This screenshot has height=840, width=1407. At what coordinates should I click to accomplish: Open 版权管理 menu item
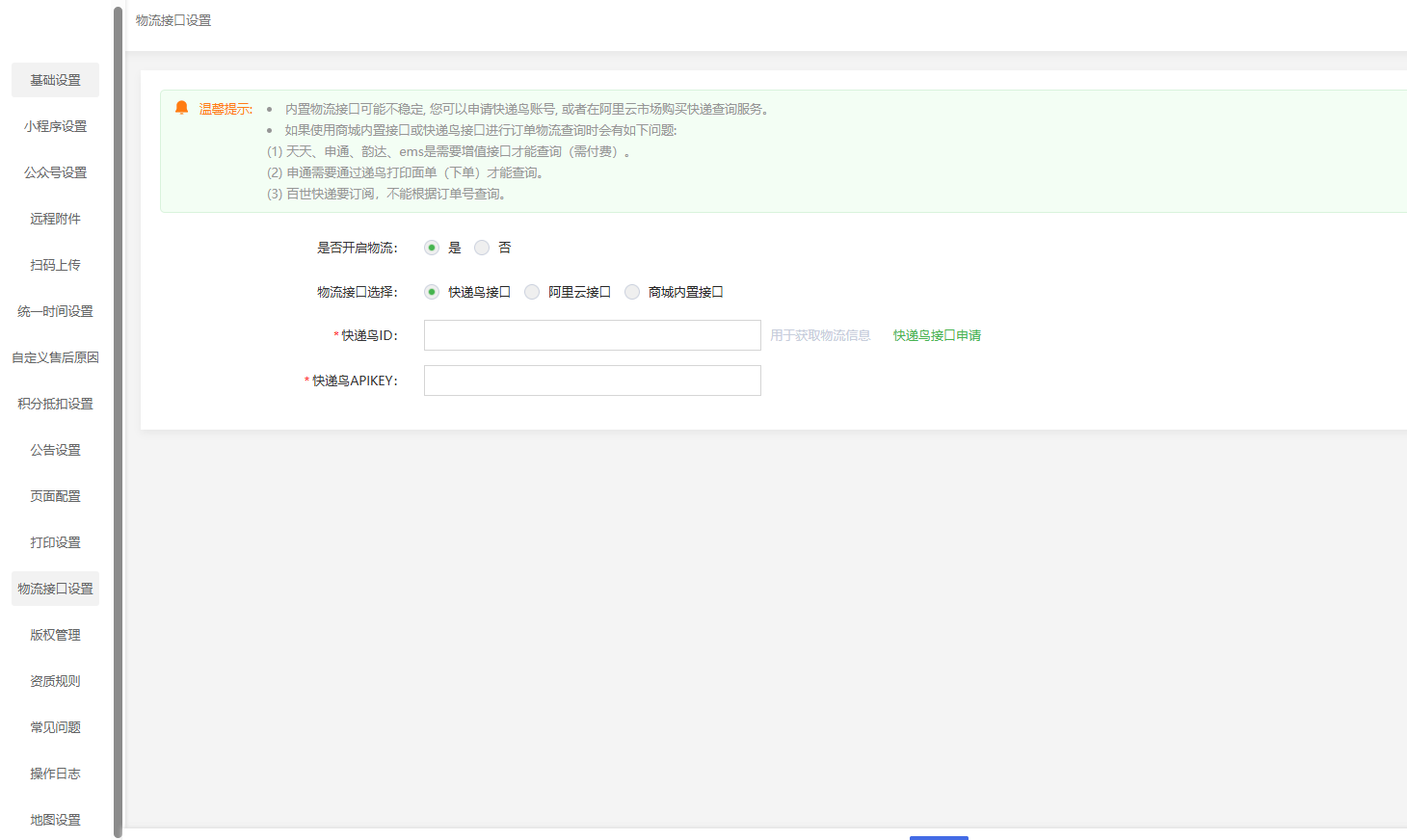coord(55,635)
